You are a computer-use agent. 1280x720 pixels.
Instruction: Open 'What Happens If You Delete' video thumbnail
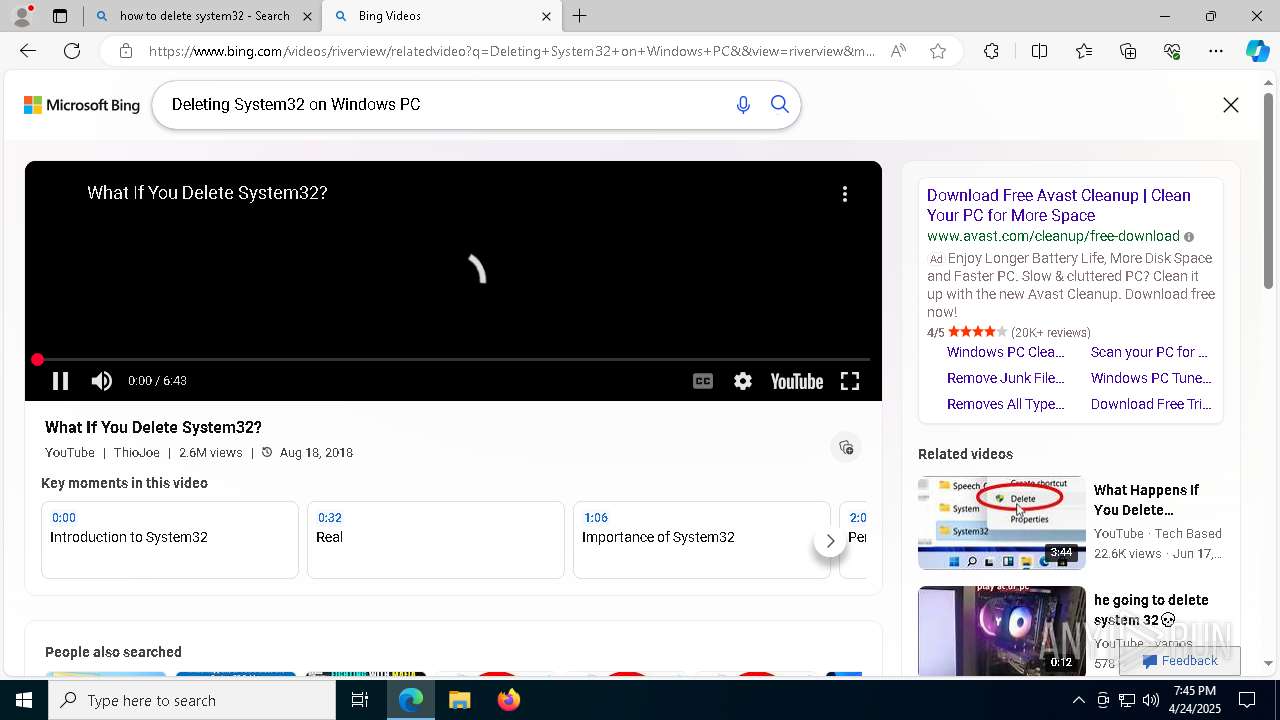pos(1001,522)
